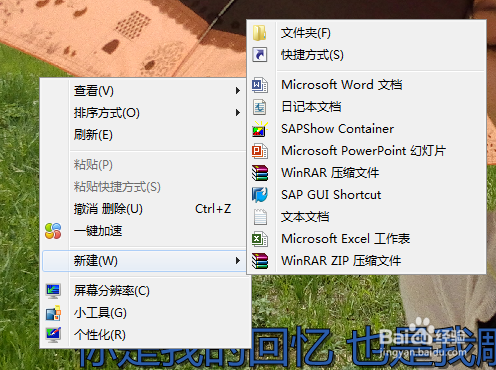
Task: Create a new 文本文档
Action: (x=366, y=217)
